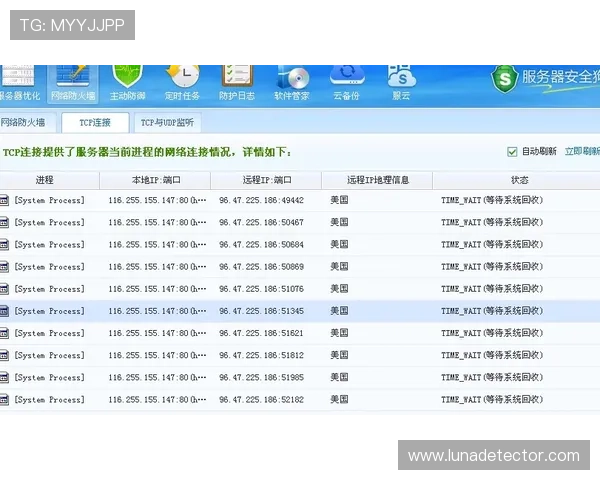600x480 pixels.
Task: Click 美国 in the port 50869 row
Action: point(339,266)
